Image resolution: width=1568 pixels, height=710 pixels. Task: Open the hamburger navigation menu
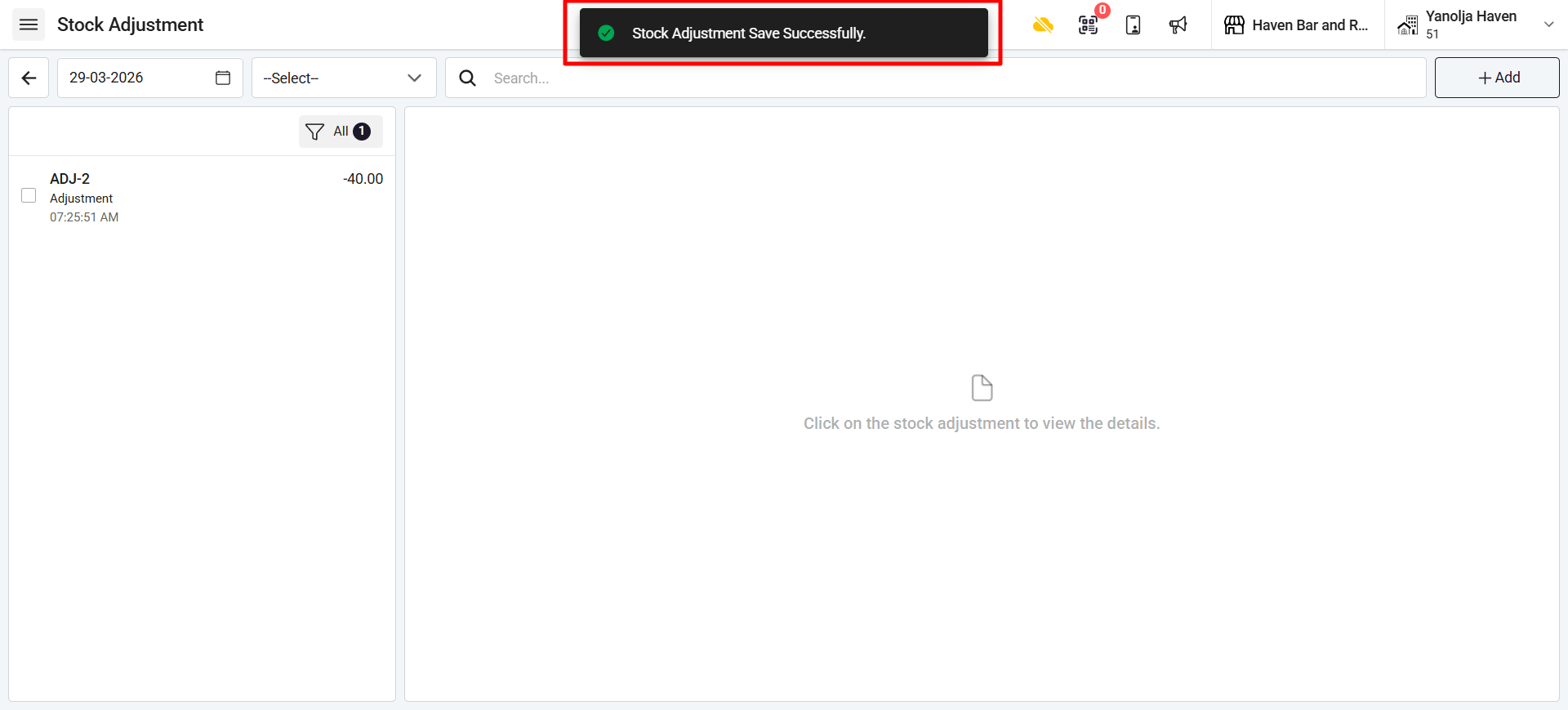click(x=29, y=25)
